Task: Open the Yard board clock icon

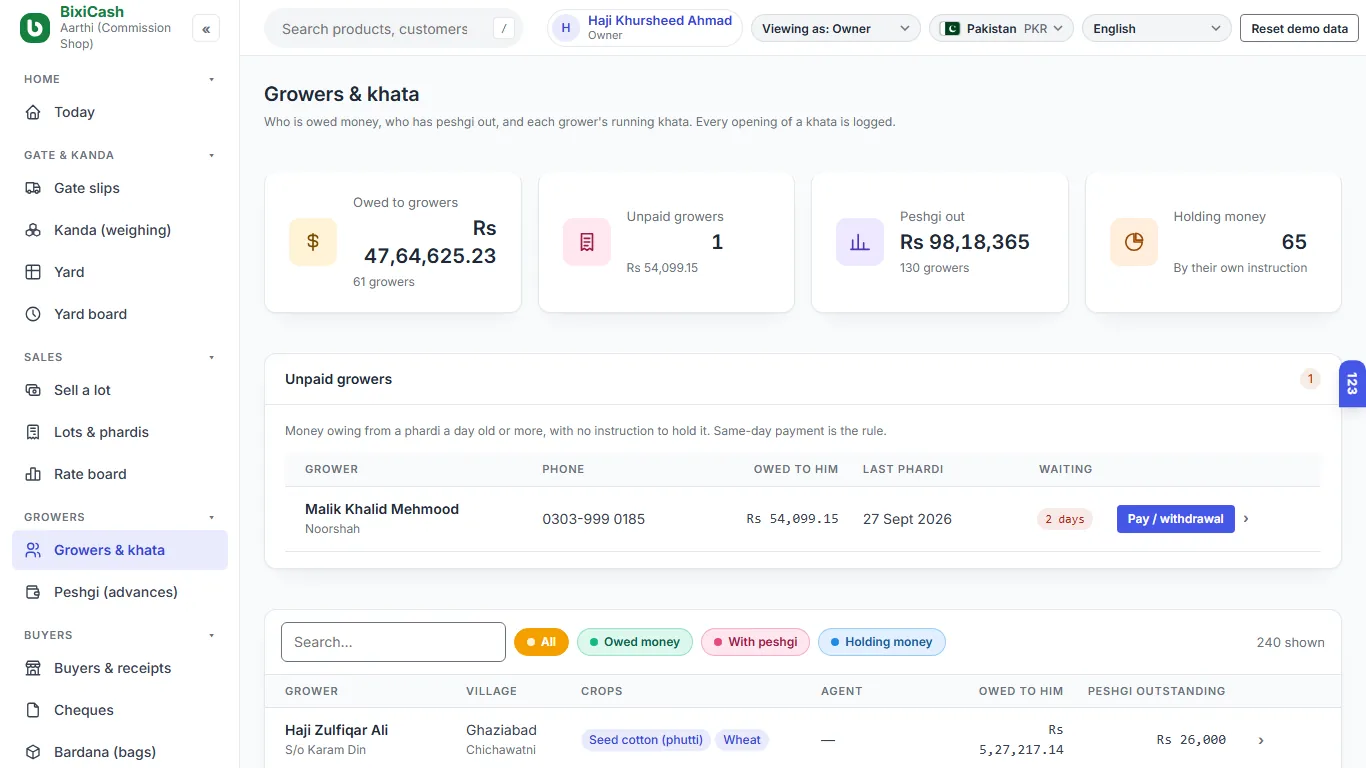Action: point(33,314)
